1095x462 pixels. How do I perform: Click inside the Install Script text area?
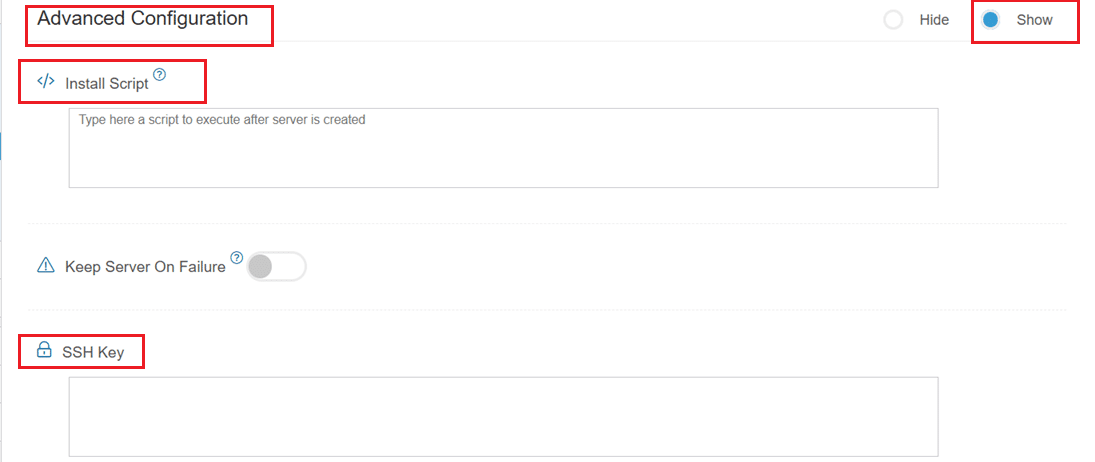504,148
